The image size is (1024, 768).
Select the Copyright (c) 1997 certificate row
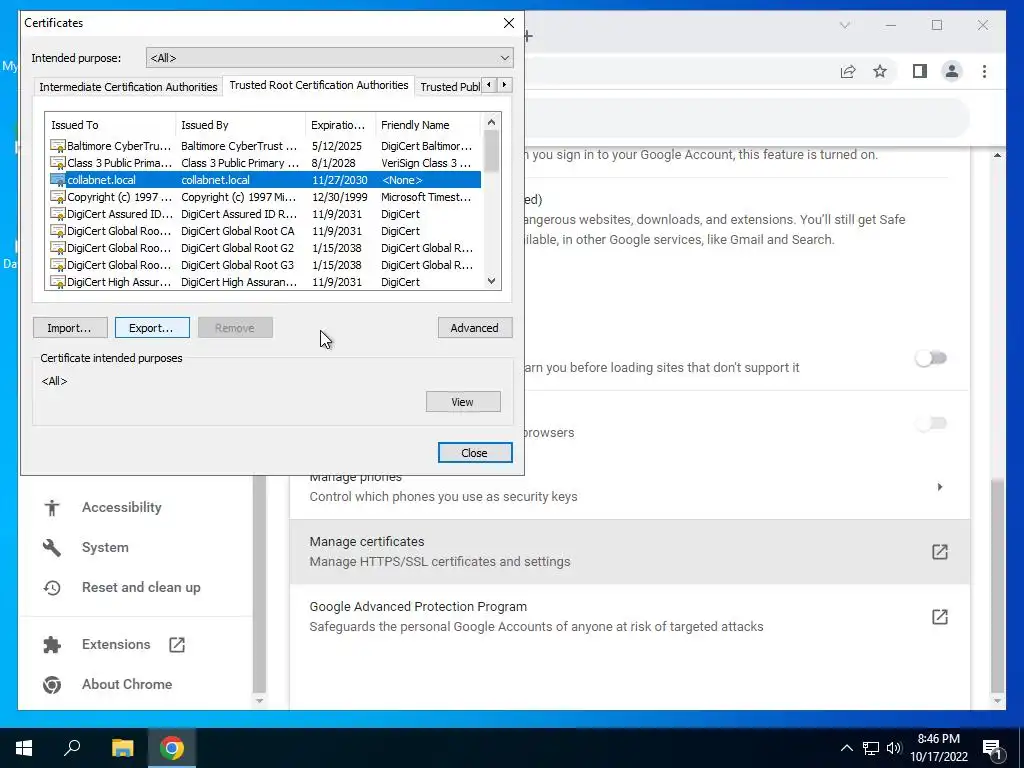[x=264, y=197]
